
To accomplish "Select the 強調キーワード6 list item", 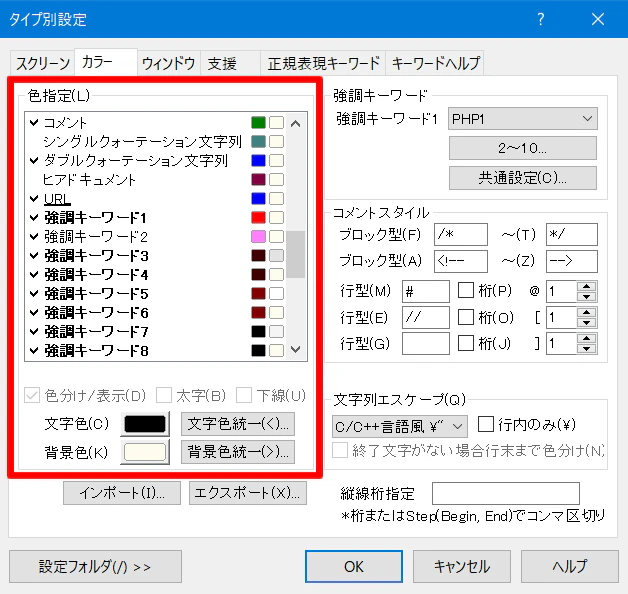I will (x=156, y=312).
